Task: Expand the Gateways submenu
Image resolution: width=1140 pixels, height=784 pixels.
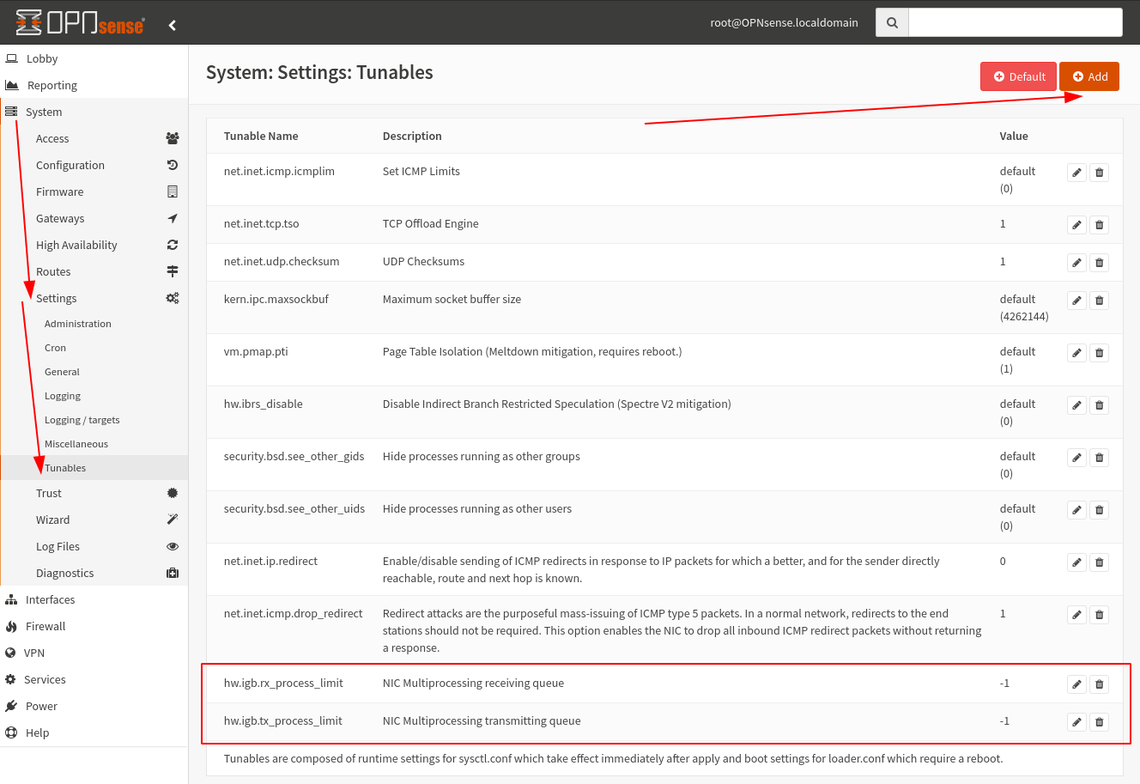Action: coord(95,218)
